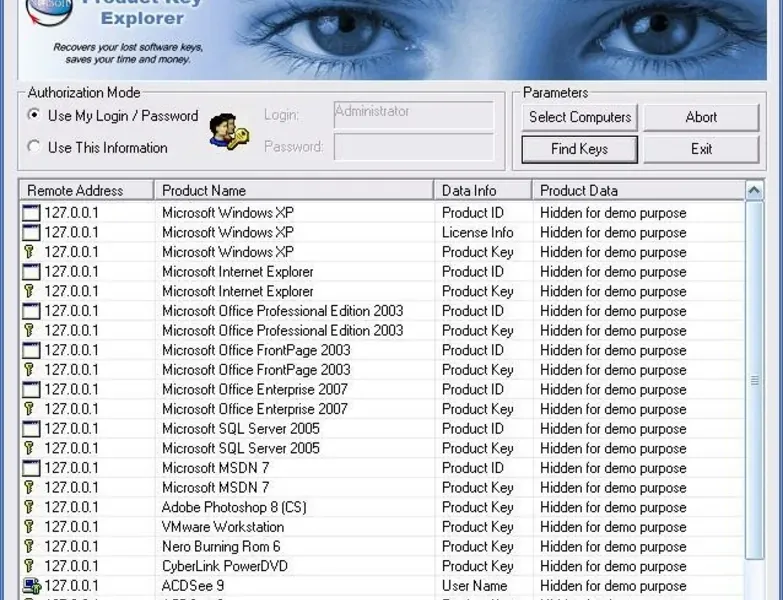Click Hidden for demo purpose in License Info row

click(x=613, y=233)
